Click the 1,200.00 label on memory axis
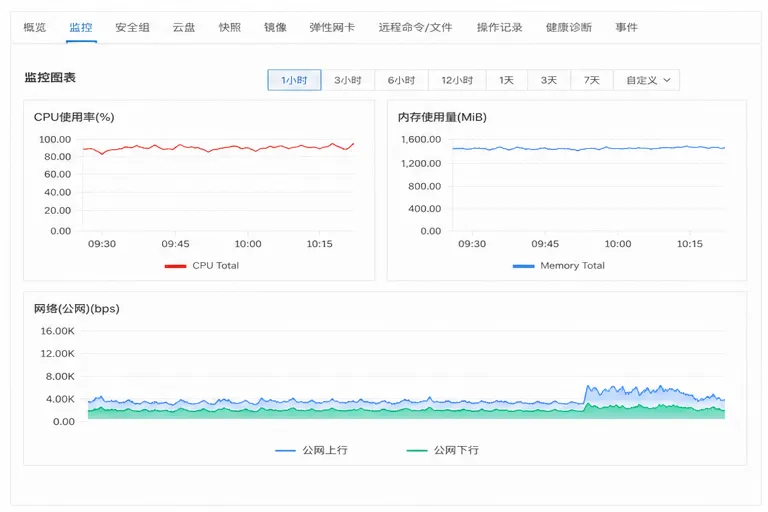 click(421, 164)
